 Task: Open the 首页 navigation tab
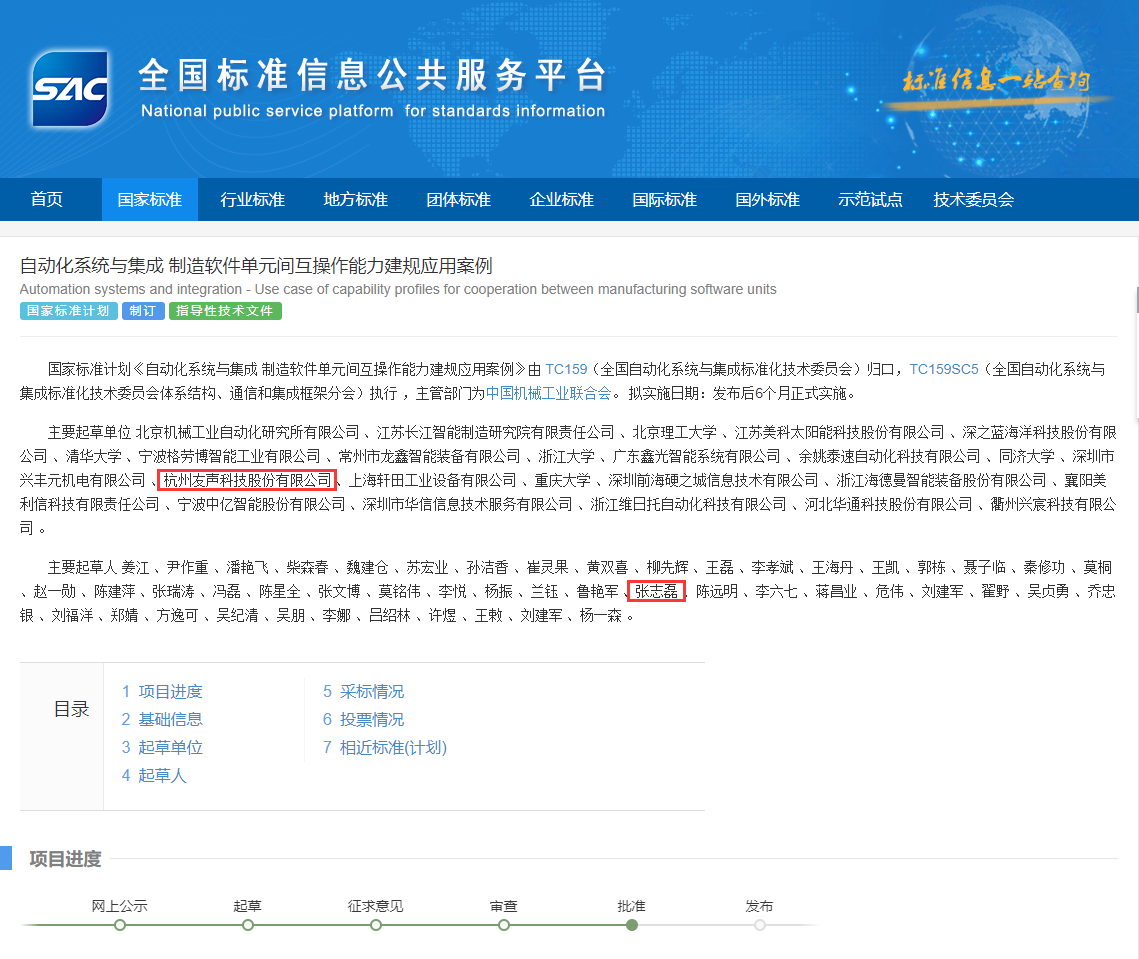(x=46, y=199)
